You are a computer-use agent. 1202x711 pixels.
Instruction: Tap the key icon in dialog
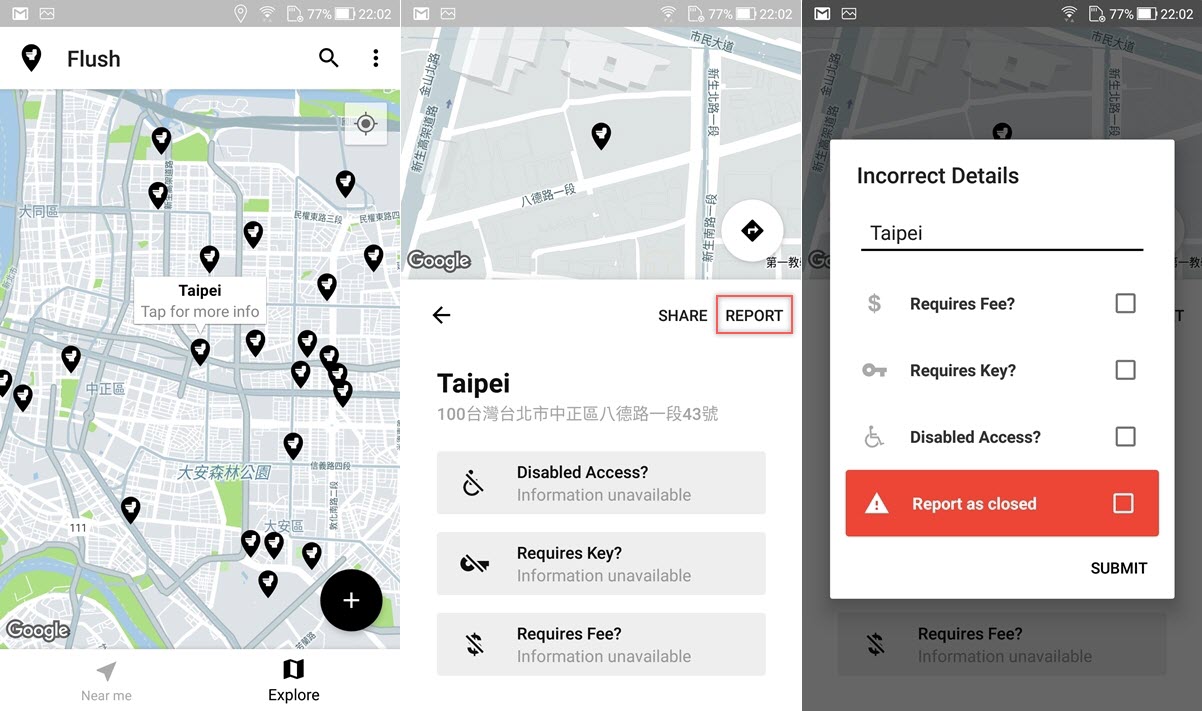coord(874,370)
